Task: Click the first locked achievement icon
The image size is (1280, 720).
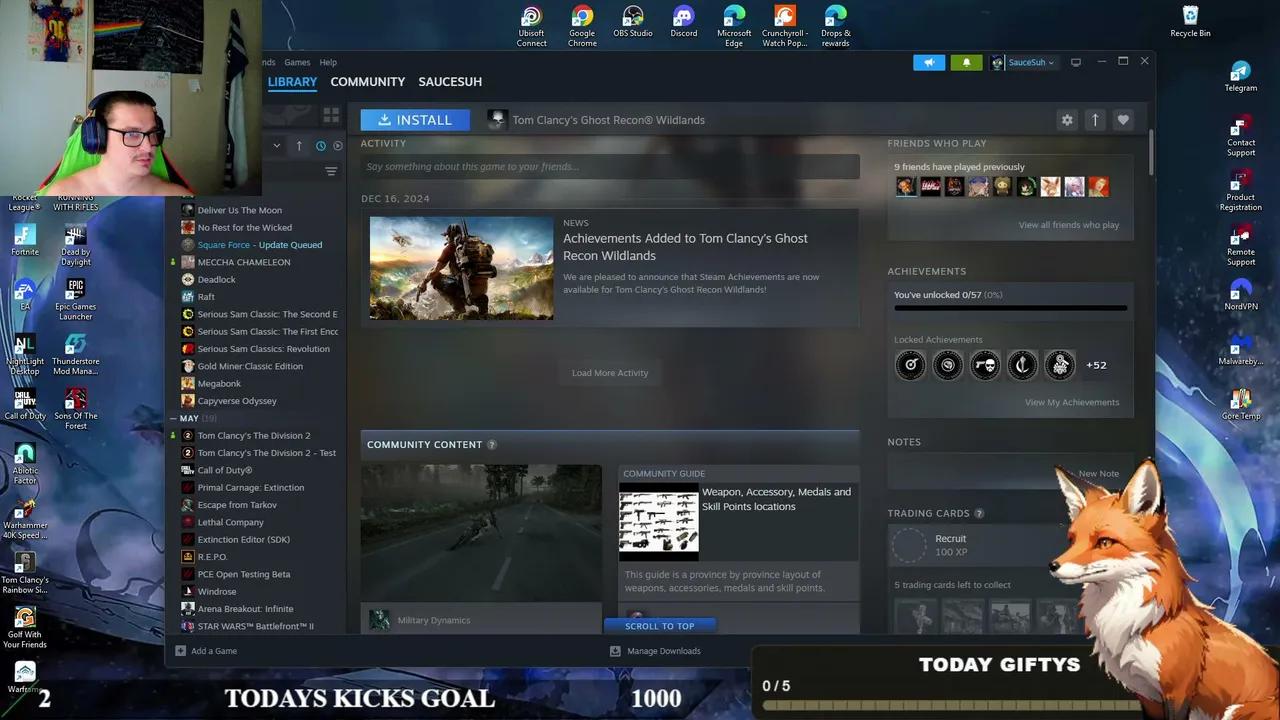Action: (x=910, y=365)
